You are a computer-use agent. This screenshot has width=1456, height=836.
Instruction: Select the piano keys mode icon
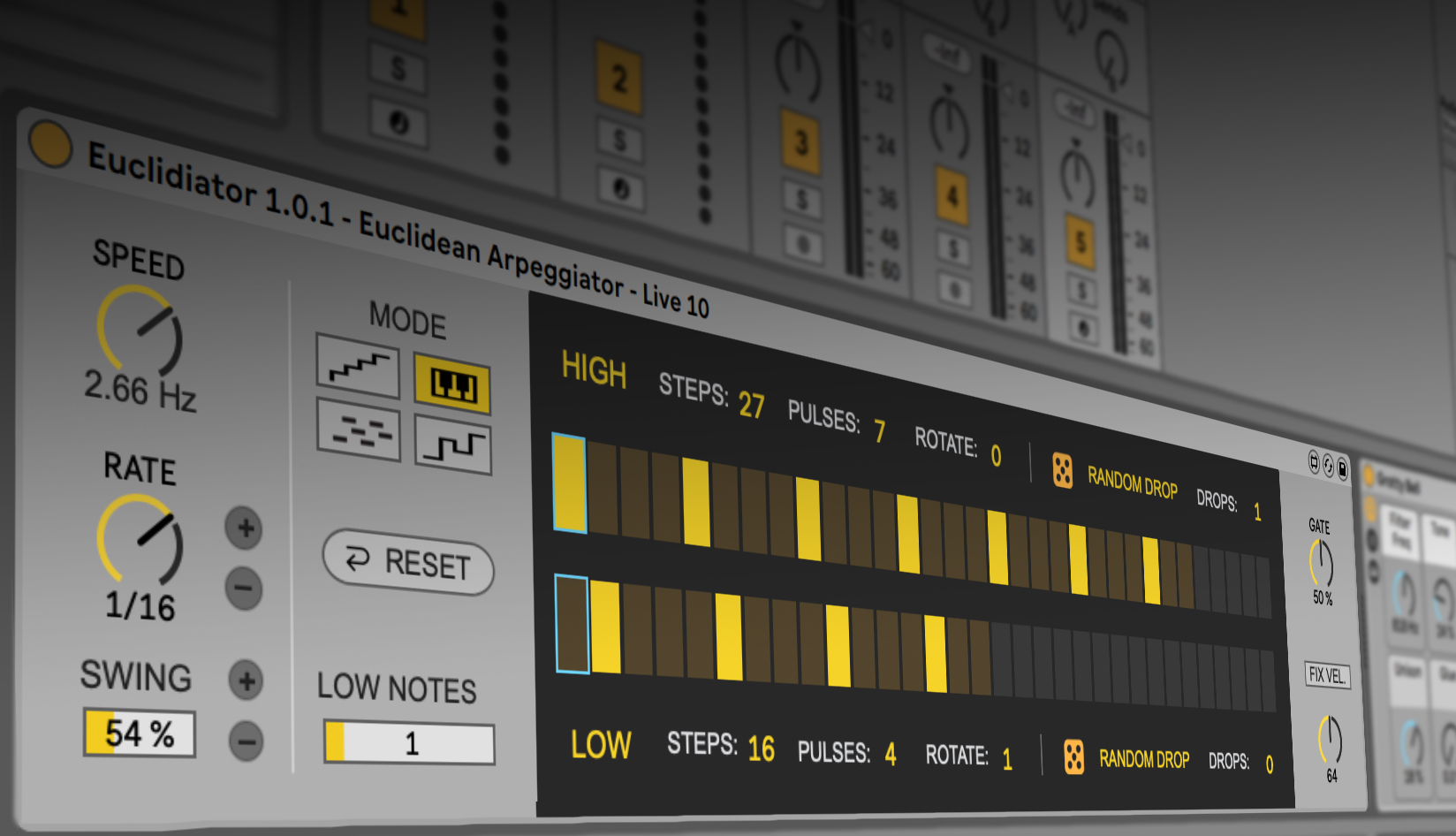click(452, 384)
